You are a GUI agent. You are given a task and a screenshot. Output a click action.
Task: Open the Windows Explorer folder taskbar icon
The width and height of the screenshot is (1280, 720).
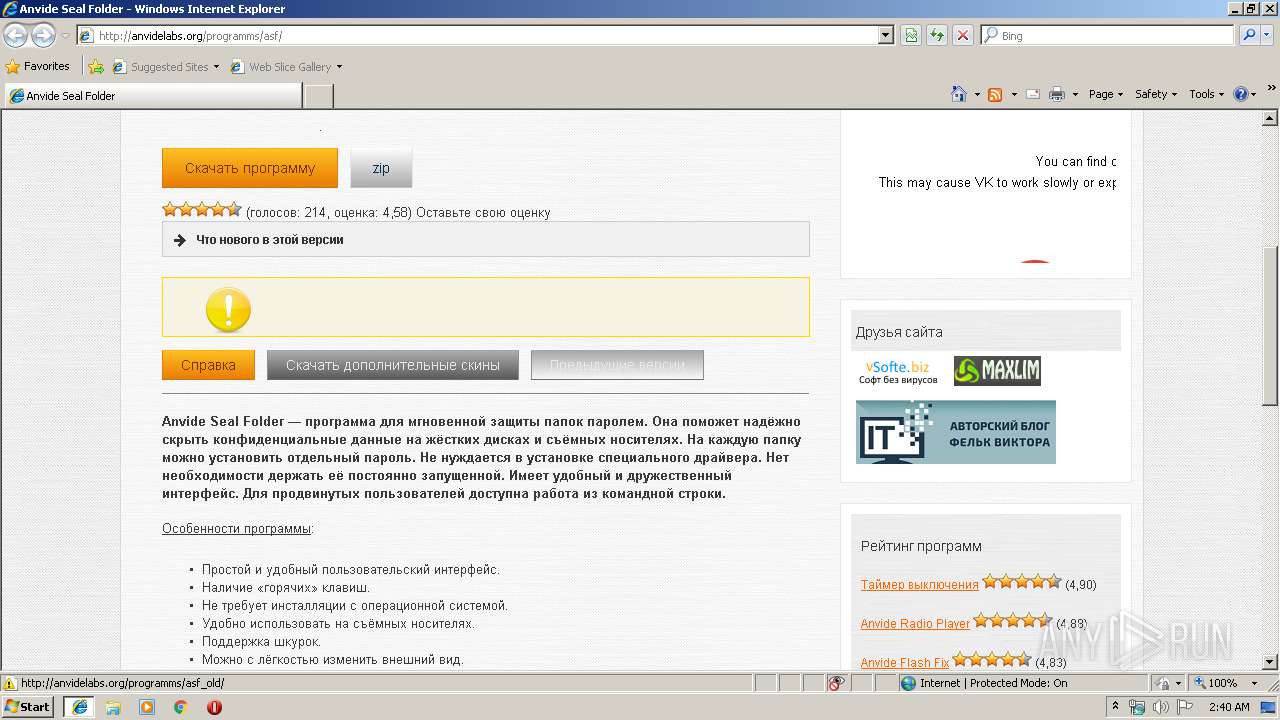(113, 707)
